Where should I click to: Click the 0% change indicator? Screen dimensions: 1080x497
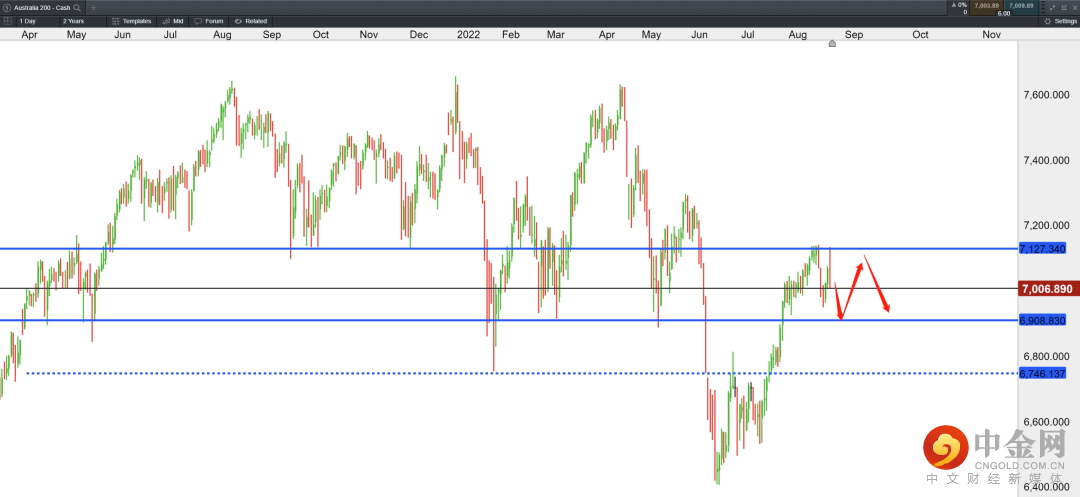click(961, 6)
